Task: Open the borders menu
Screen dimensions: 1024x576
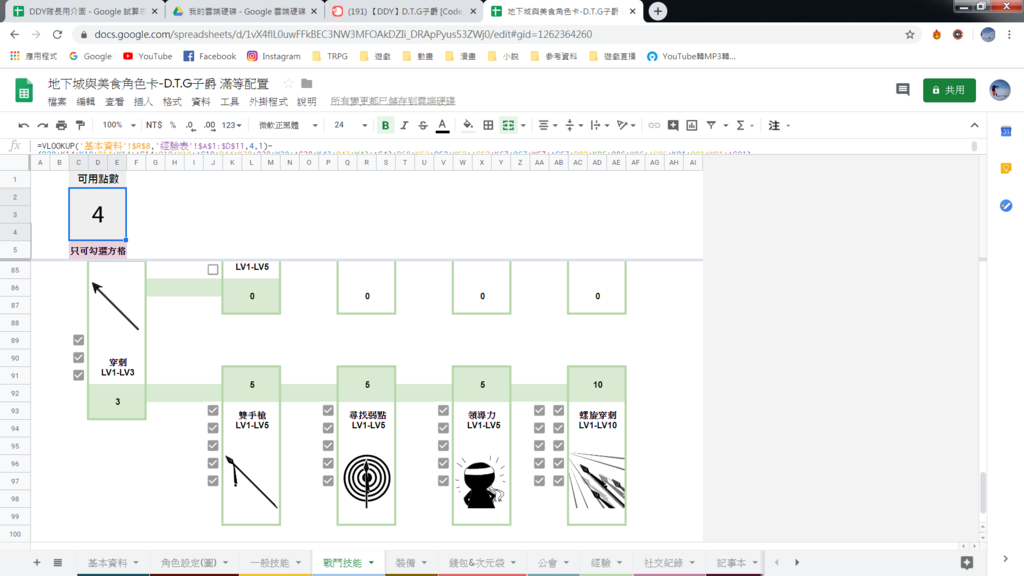Action: pyautogui.click(x=488, y=125)
